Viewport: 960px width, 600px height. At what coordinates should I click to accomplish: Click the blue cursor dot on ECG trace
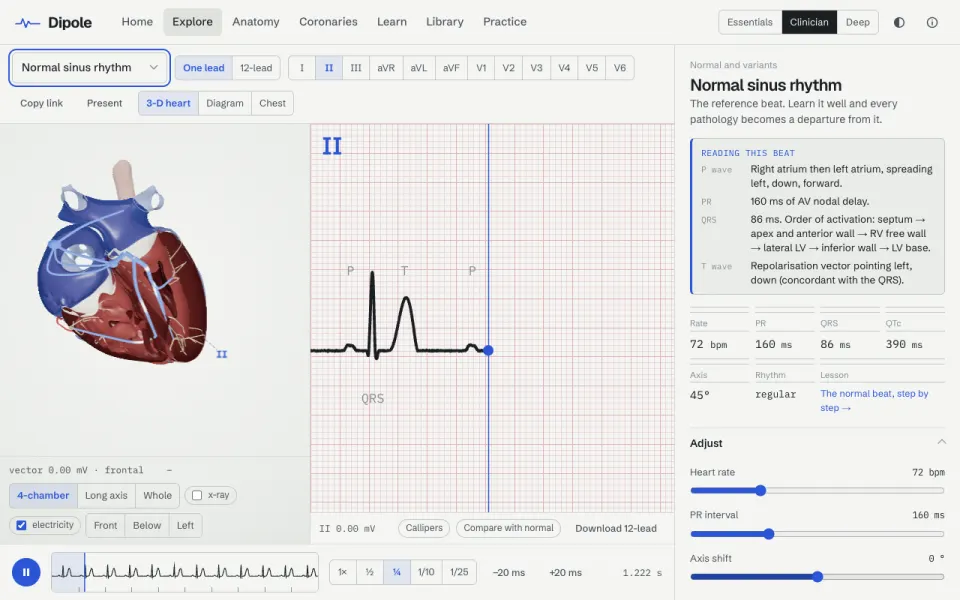[x=488, y=350]
